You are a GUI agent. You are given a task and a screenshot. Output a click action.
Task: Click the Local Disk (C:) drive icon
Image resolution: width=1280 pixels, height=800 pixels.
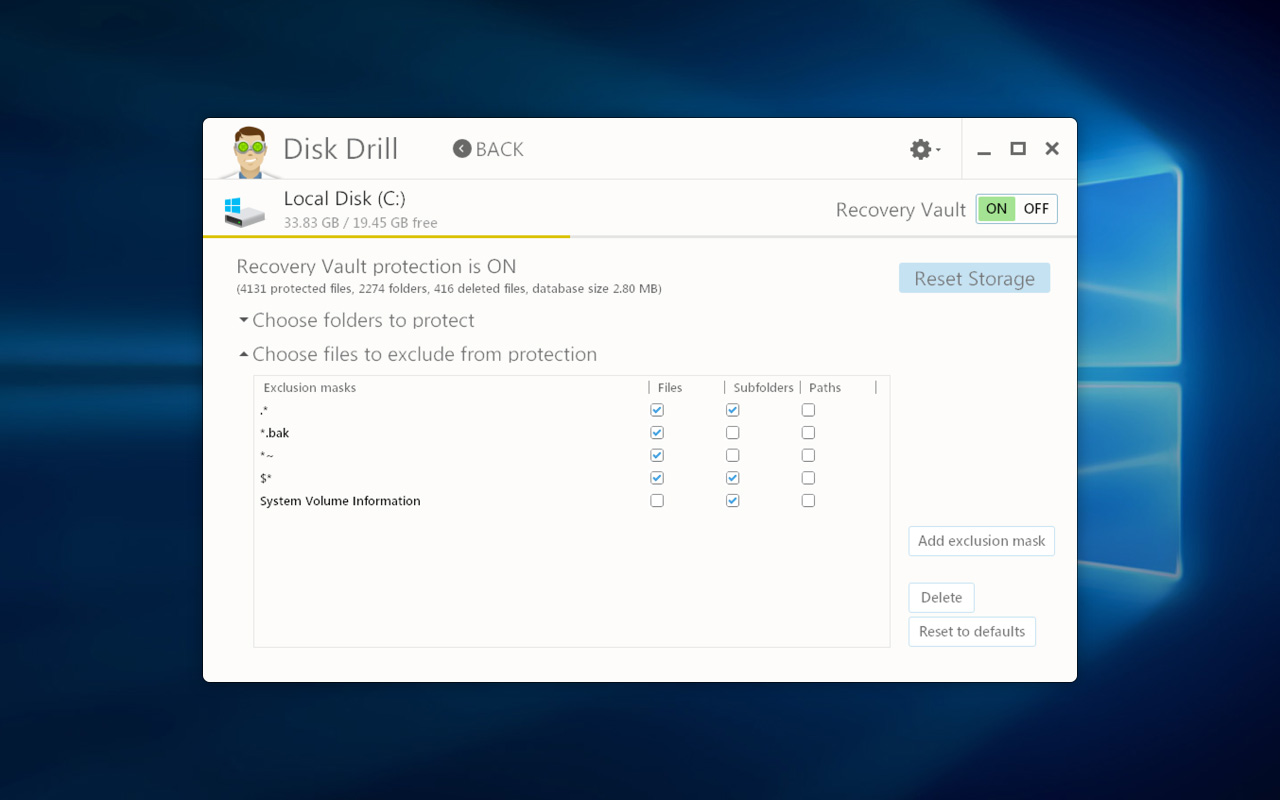(x=245, y=211)
